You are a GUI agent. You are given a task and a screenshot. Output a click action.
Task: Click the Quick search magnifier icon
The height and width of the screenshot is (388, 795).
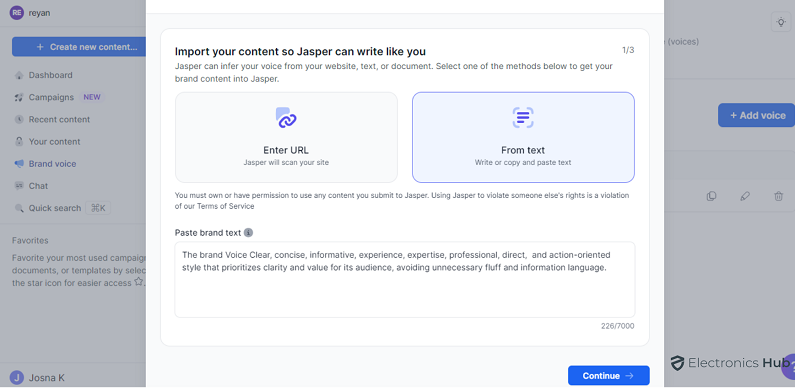coord(19,208)
